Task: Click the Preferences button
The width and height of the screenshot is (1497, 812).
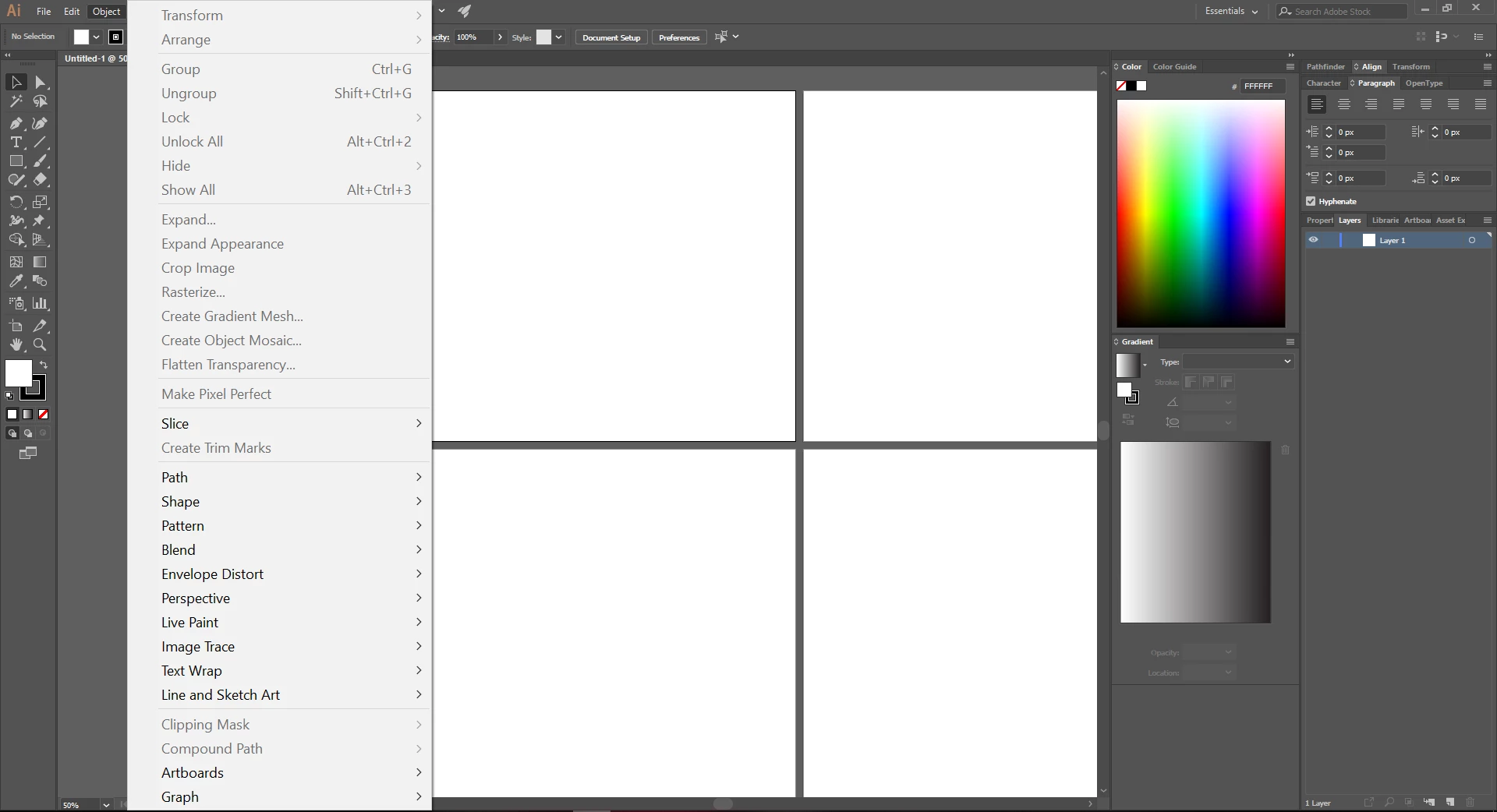Action: (679, 37)
